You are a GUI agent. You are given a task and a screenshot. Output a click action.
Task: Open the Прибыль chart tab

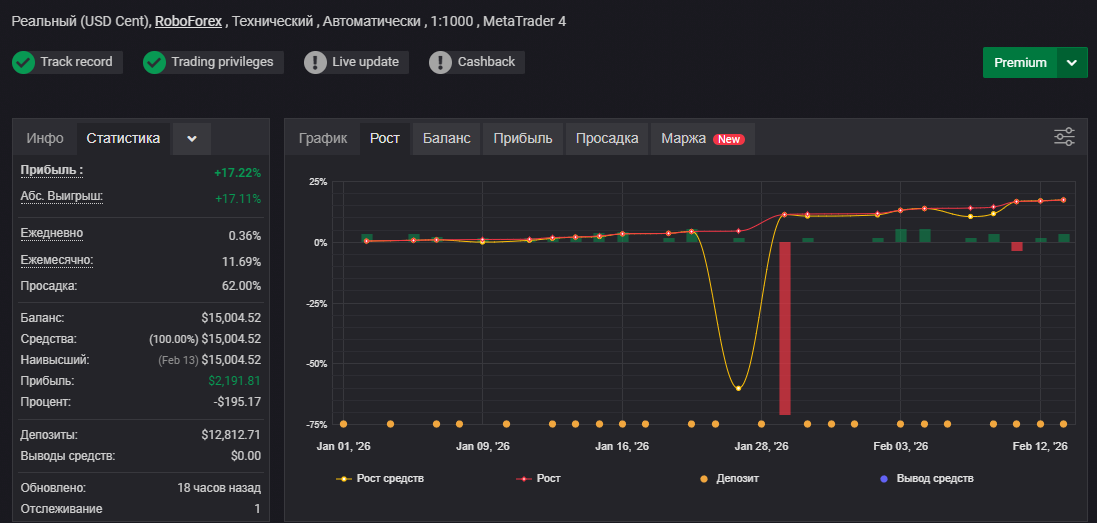(x=523, y=138)
